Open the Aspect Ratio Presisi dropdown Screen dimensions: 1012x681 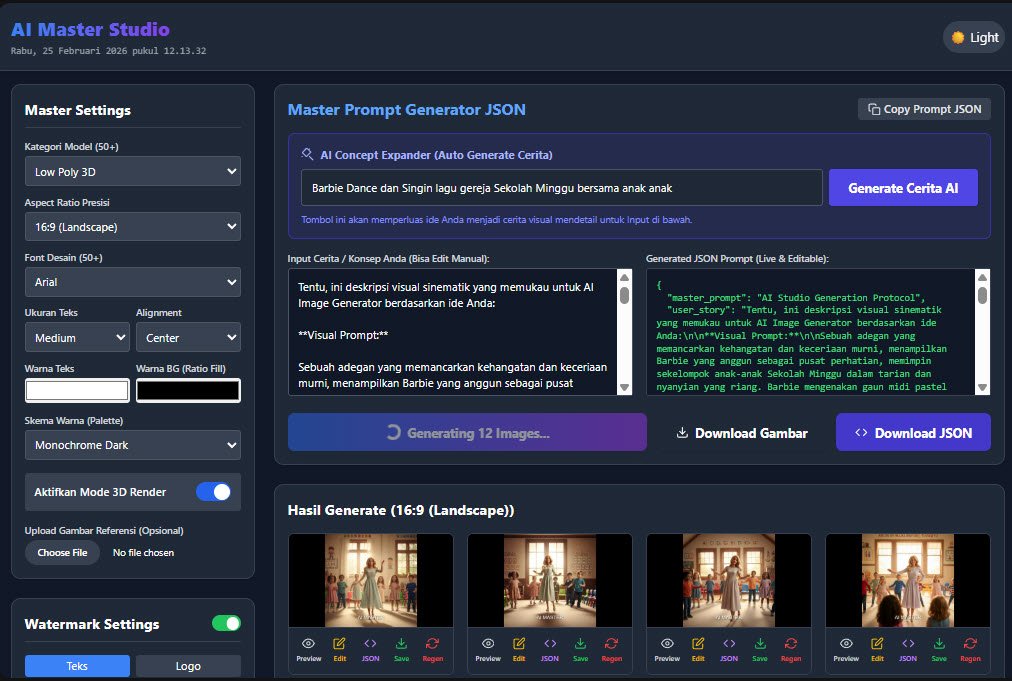pyautogui.click(x=133, y=227)
